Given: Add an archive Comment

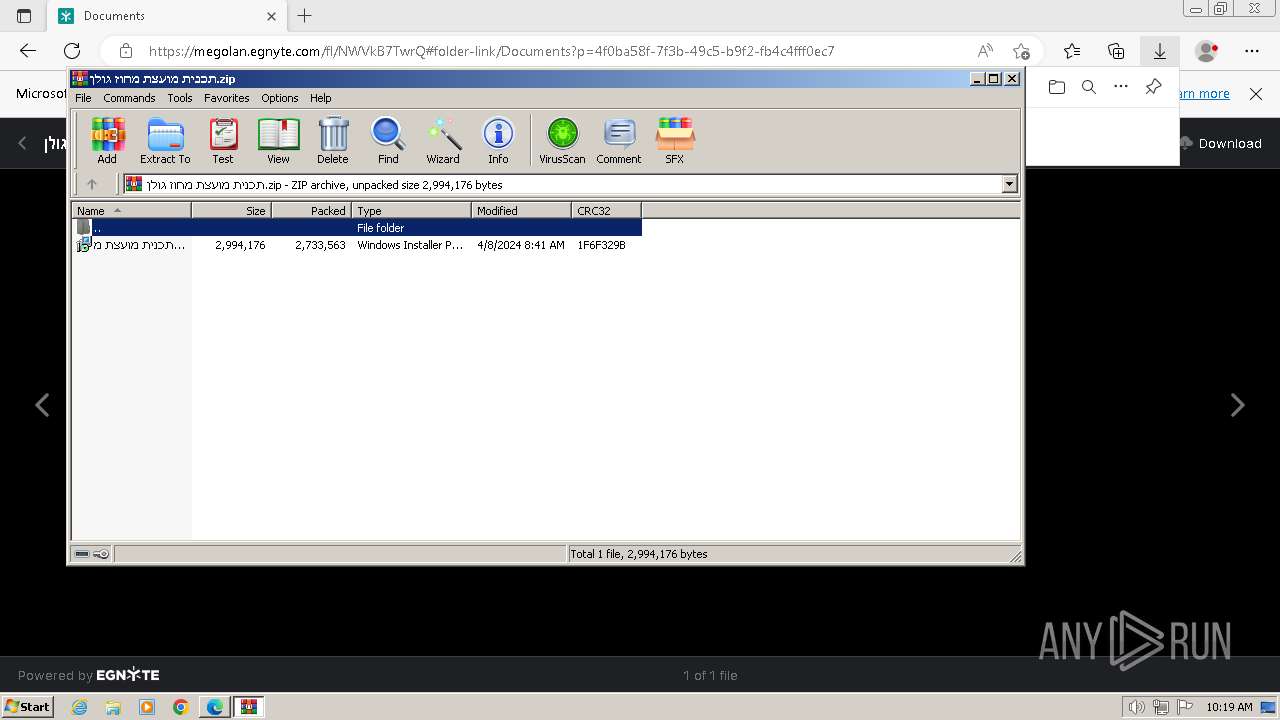Looking at the screenshot, I should click(619, 140).
